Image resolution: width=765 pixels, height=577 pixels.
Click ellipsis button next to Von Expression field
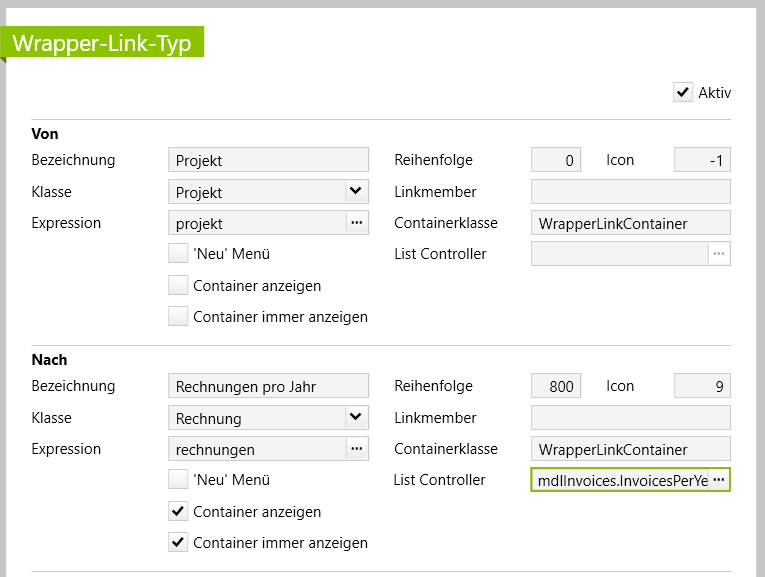(357, 223)
